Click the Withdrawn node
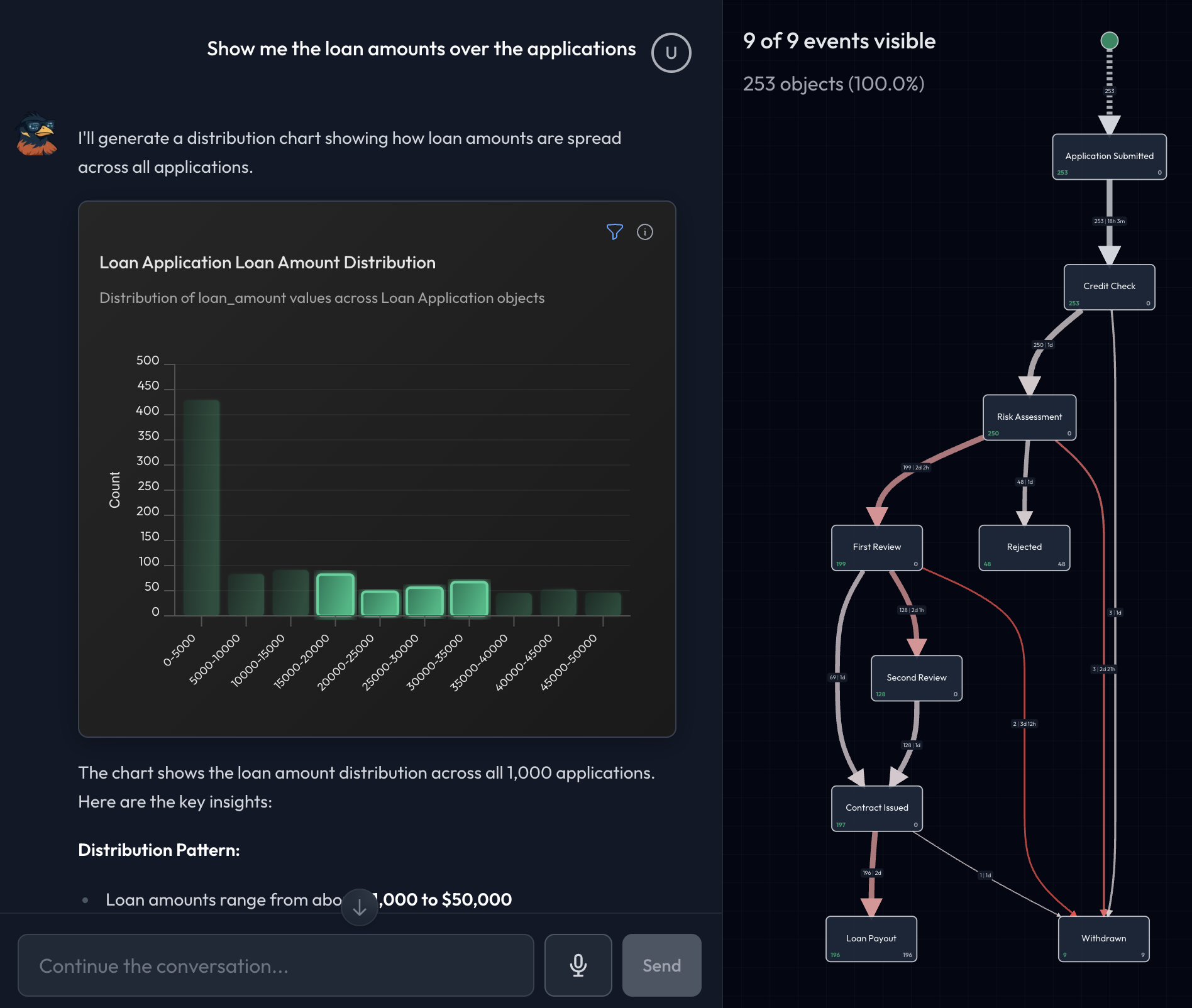The width and height of the screenshot is (1192, 1008). pyautogui.click(x=1103, y=939)
